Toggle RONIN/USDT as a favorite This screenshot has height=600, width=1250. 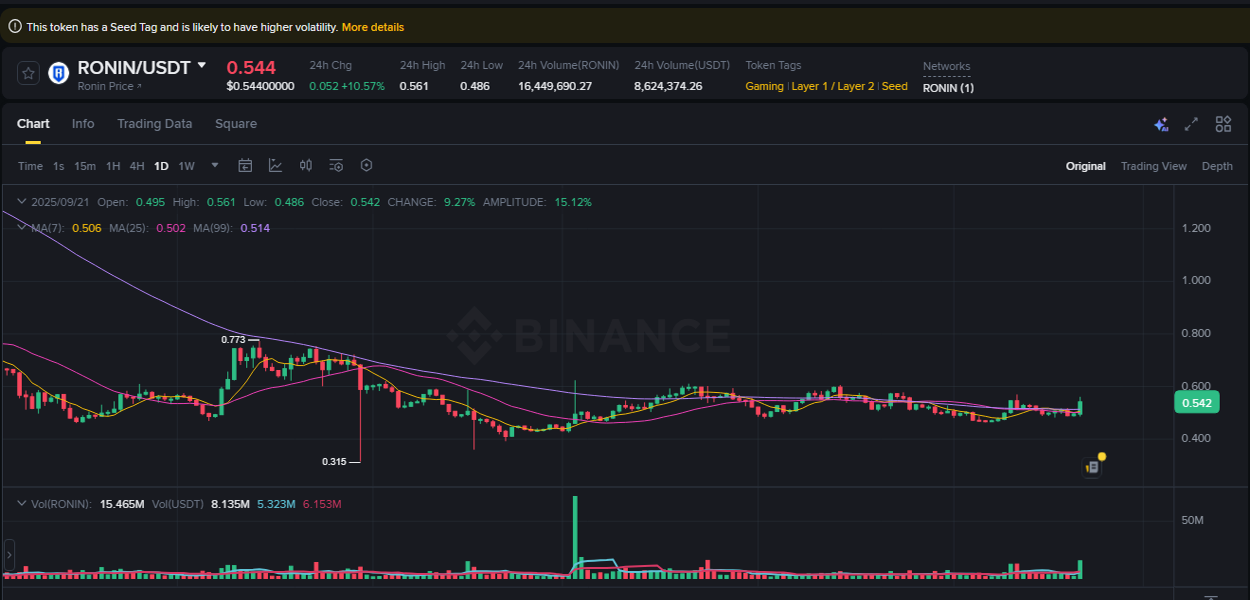point(26,72)
